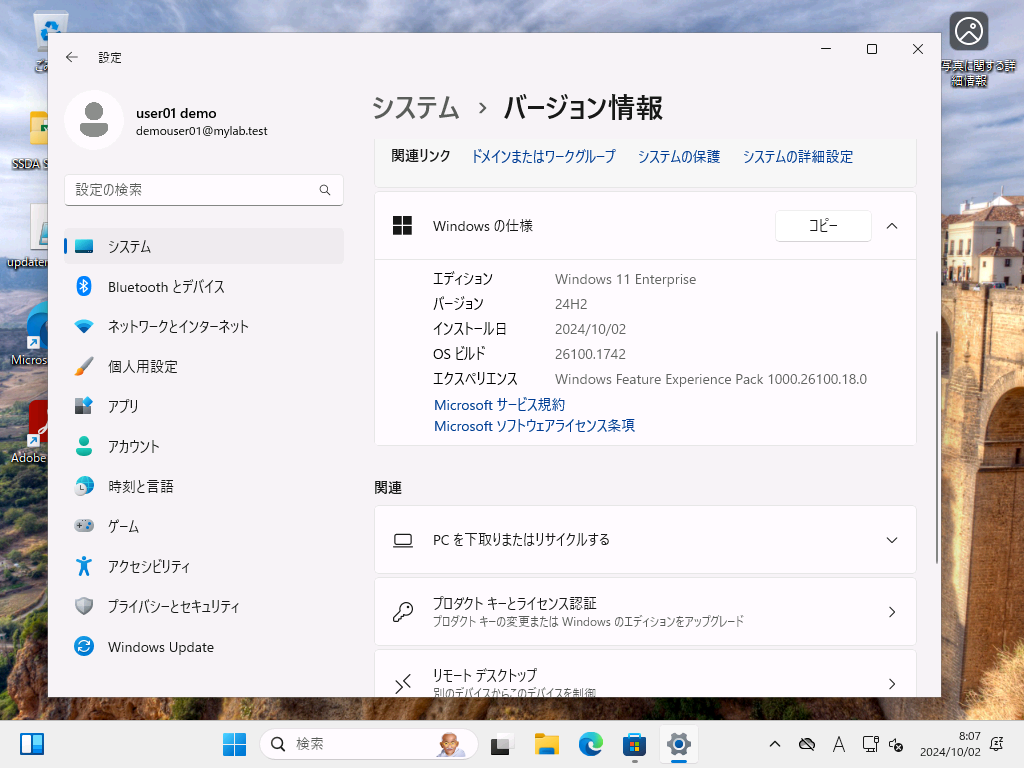Open リモート デスクトップ settings
This screenshot has height=768, width=1024.
pyautogui.click(x=645, y=674)
